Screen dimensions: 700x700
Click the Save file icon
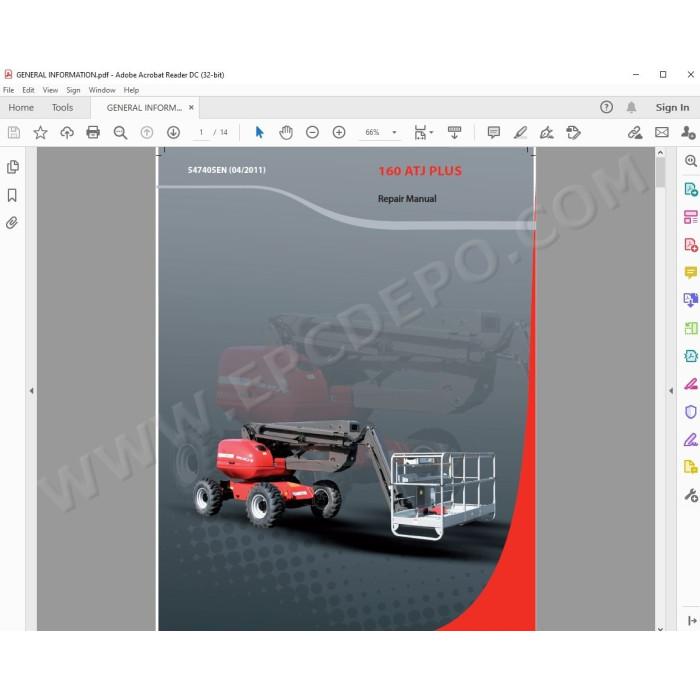[14, 133]
